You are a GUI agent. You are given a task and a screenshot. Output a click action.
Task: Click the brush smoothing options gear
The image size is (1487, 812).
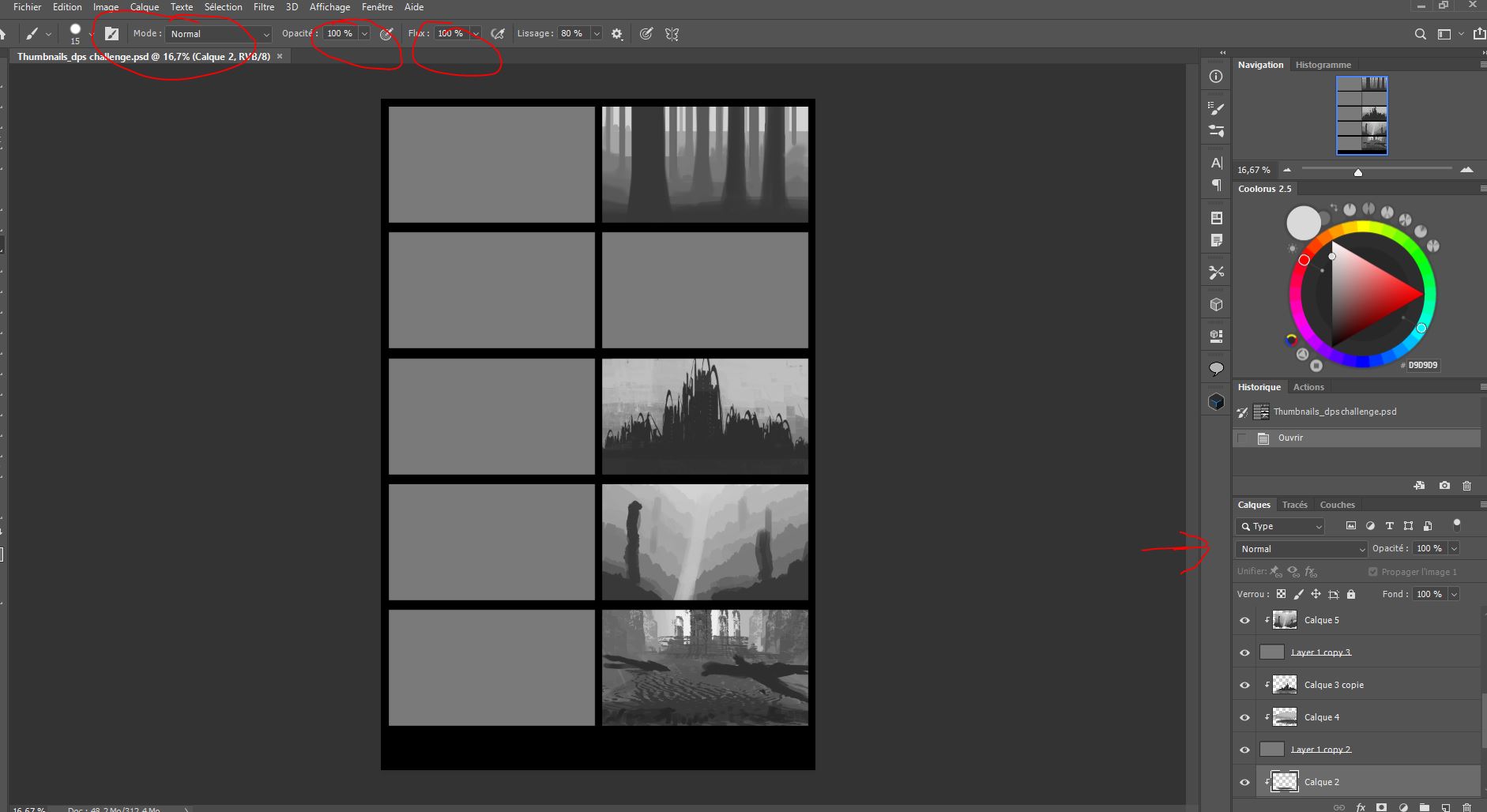point(617,34)
